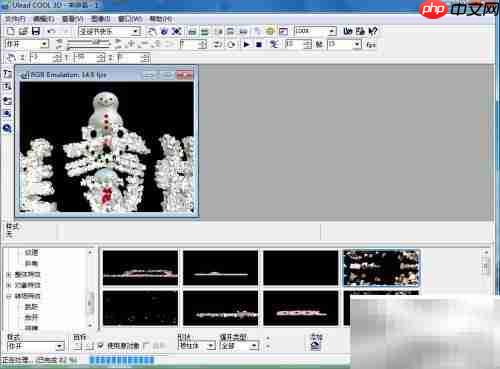Click the blue progress bar in the status bar
The image size is (500, 369).
click(x=122, y=360)
